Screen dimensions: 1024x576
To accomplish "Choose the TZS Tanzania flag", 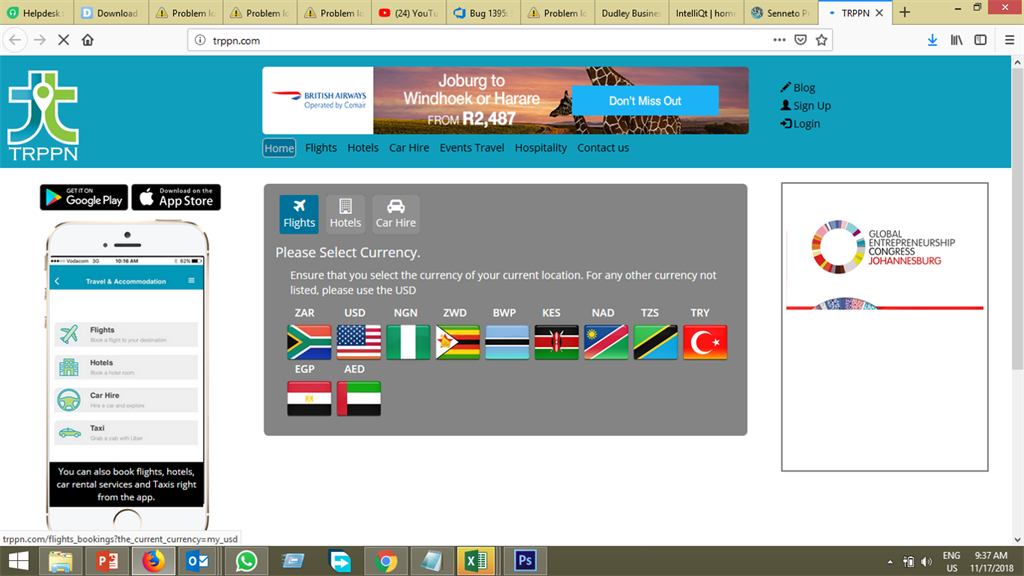I will (x=656, y=342).
